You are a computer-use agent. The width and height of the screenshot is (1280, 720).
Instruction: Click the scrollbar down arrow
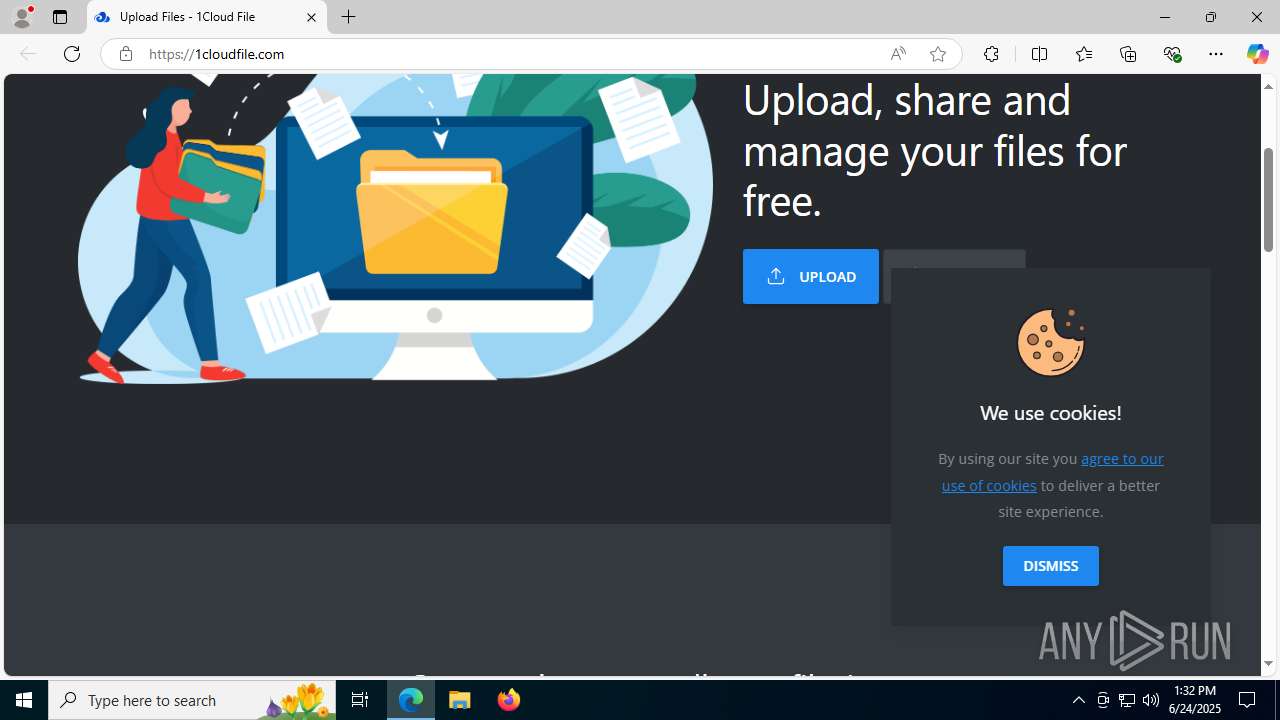[x=1268, y=664]
